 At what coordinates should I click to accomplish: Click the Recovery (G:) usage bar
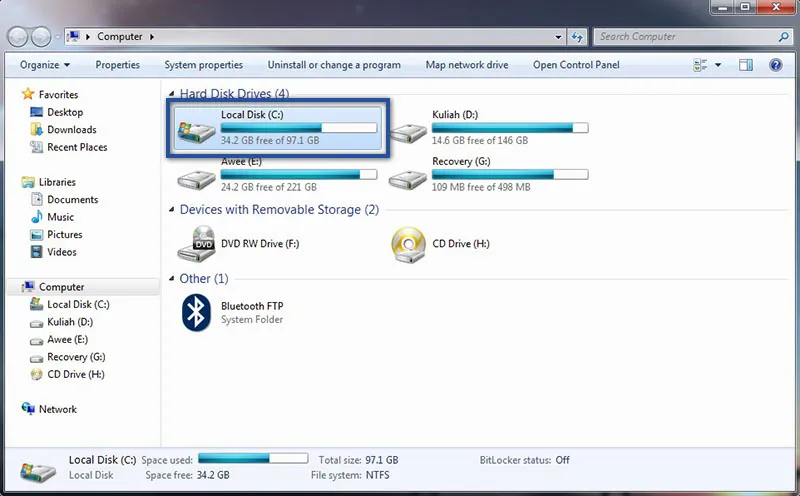[x=510, y=175]
